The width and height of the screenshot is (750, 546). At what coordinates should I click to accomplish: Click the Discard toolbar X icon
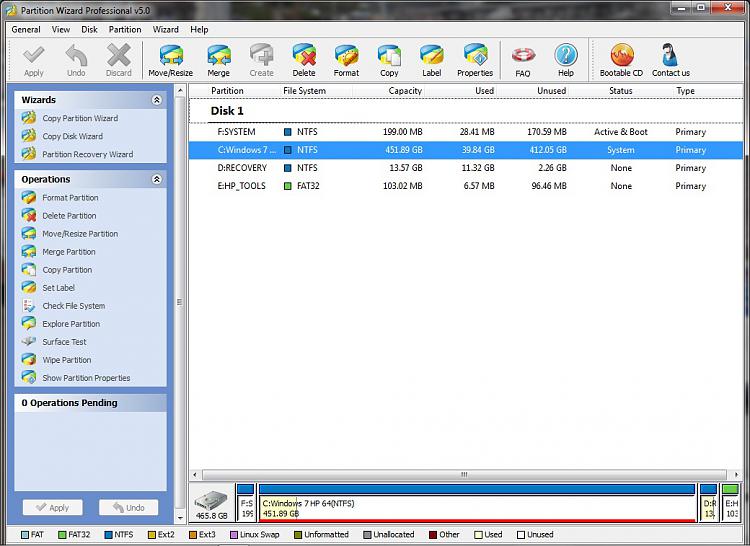[x=119, y=55]
